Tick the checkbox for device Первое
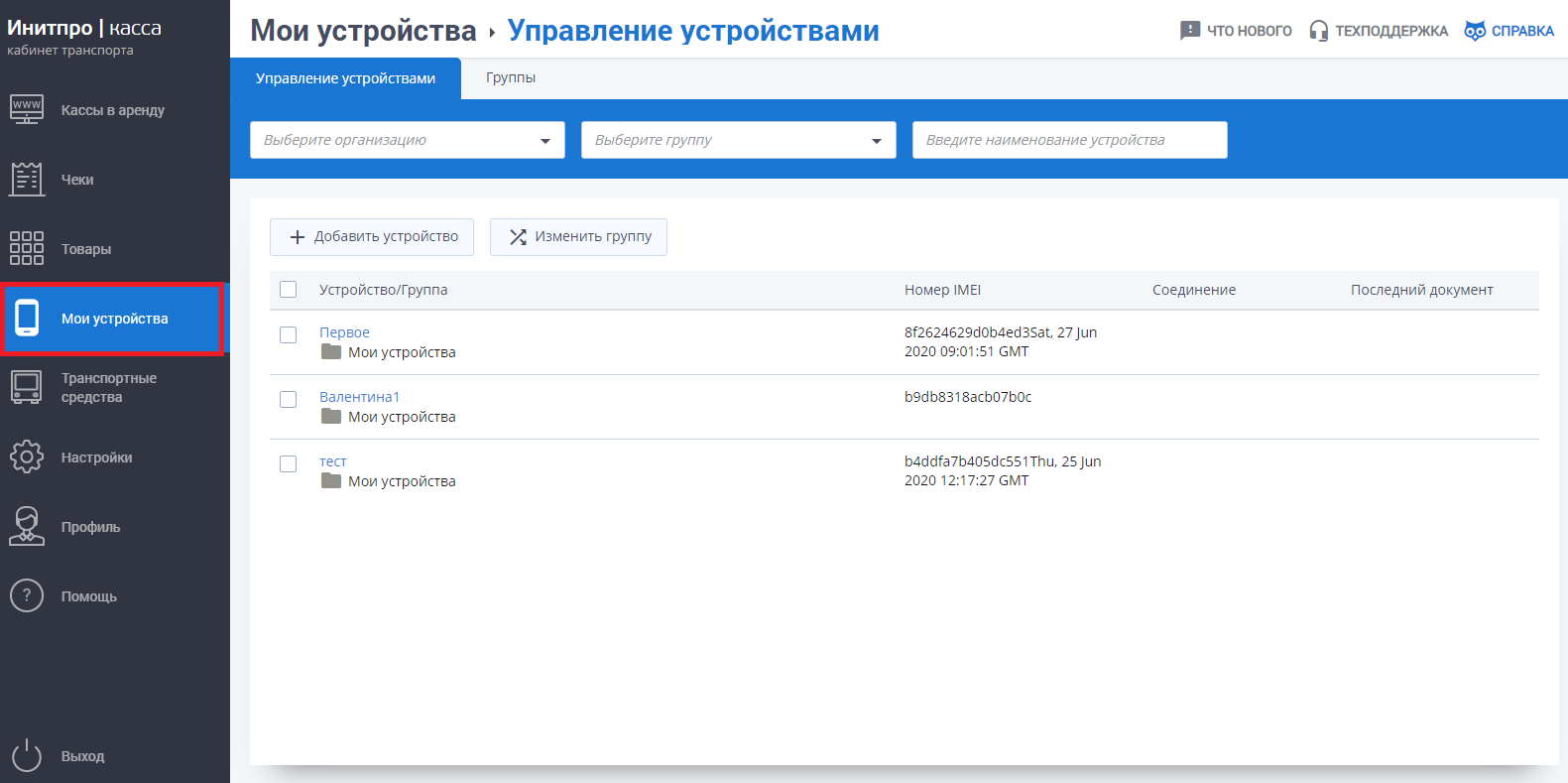Screen dimensions: 1568x783 (x=289, y=334)
